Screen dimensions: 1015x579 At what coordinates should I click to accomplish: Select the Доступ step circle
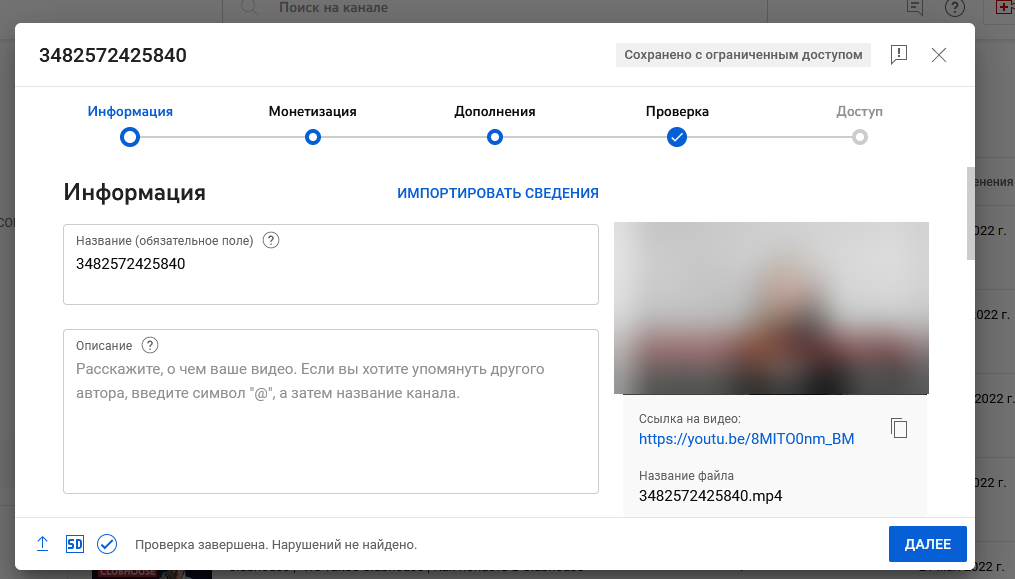pos(859,137)
